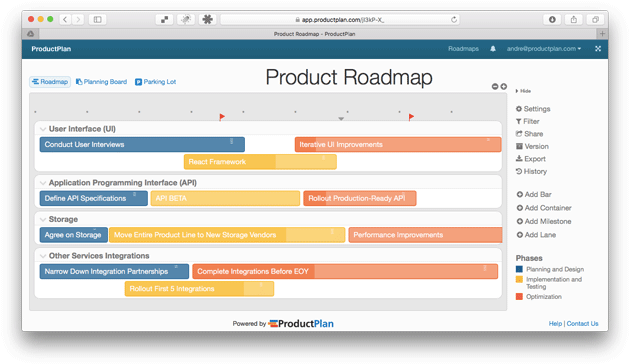
Task: Click Optimization red swatch
Action: pos(519,297)
